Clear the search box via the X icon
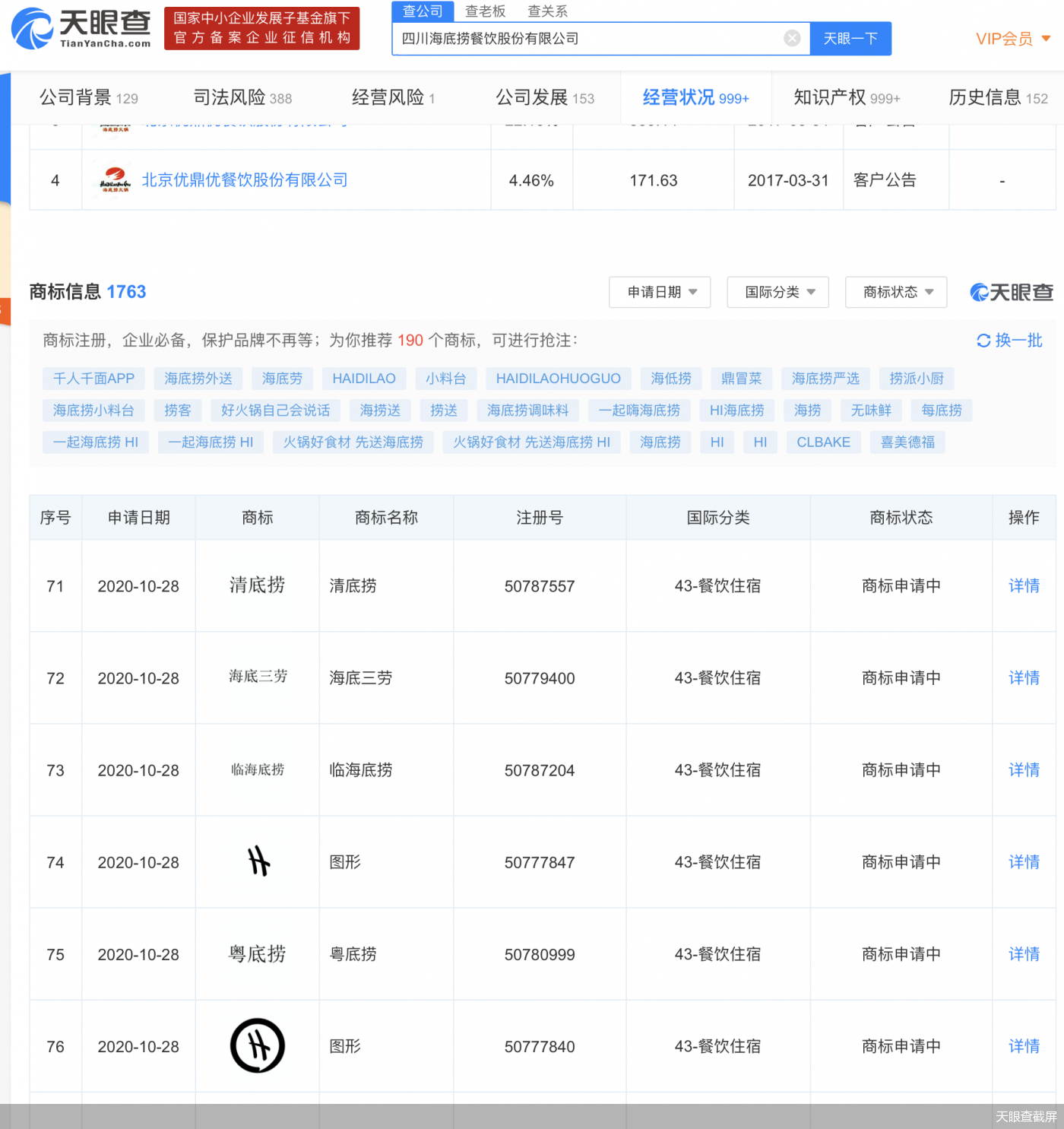The width and height of the screenshot is (1064, 1129). [792, 38]
